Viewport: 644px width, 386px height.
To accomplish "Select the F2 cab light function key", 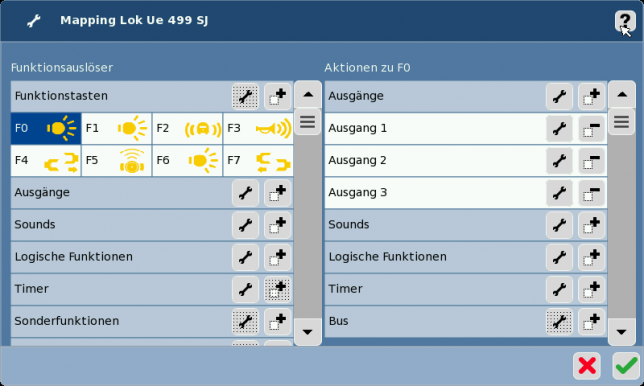I will tap(188, 129).
